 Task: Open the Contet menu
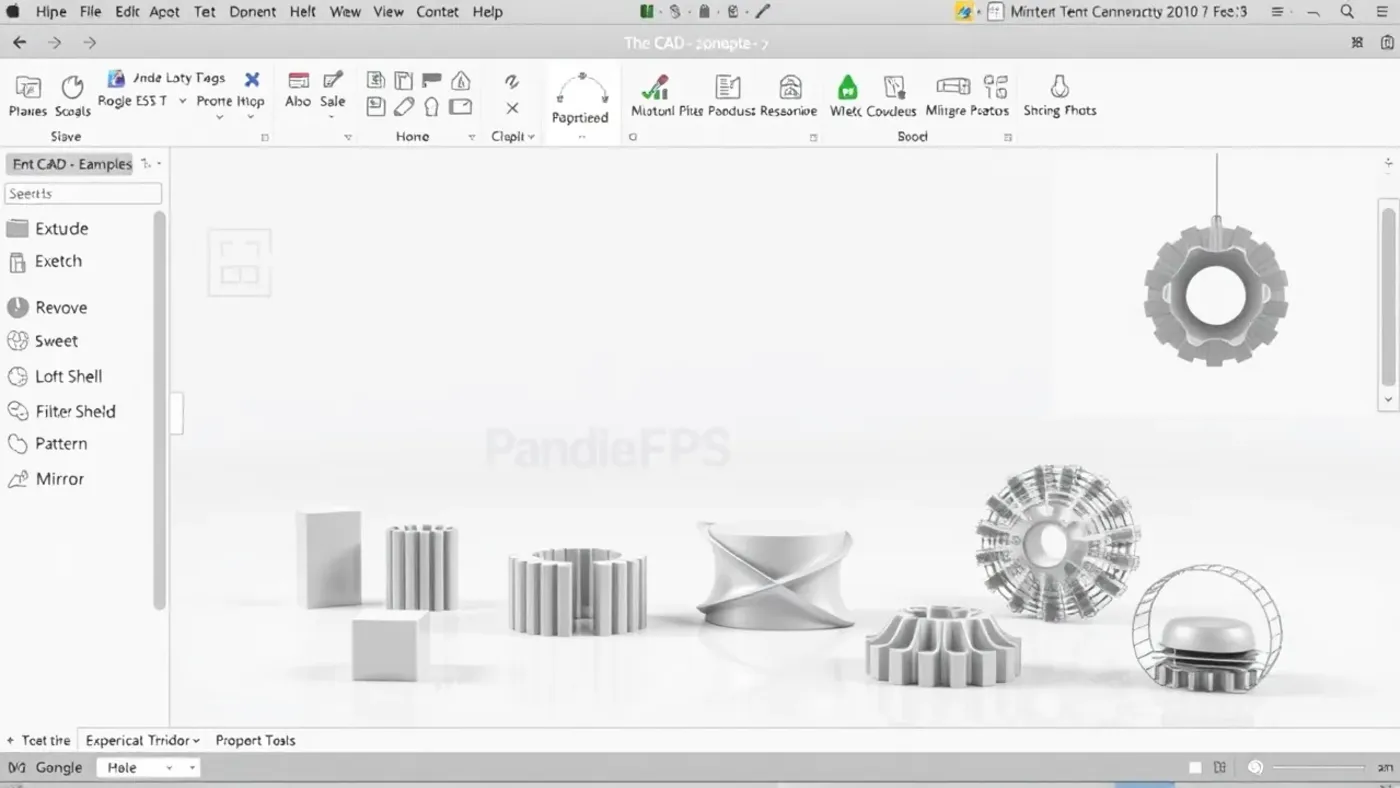coord(437,12)
